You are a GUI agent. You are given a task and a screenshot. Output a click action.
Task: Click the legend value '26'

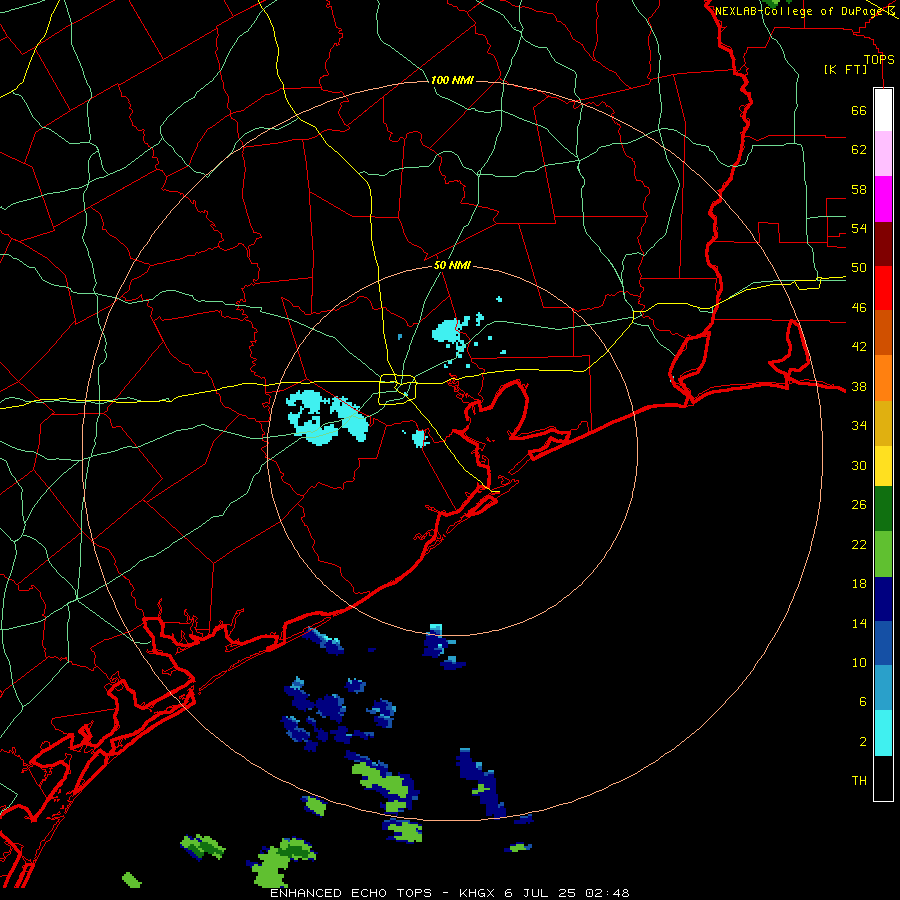(859, 505)
